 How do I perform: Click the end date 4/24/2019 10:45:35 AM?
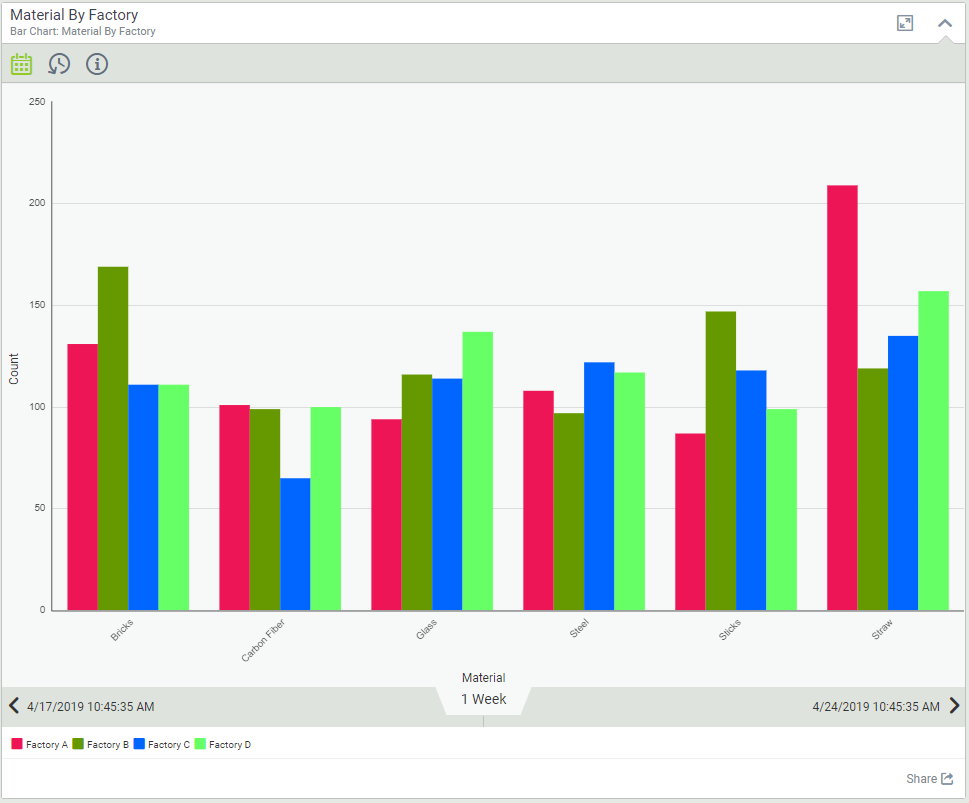(x=876, y=707)
